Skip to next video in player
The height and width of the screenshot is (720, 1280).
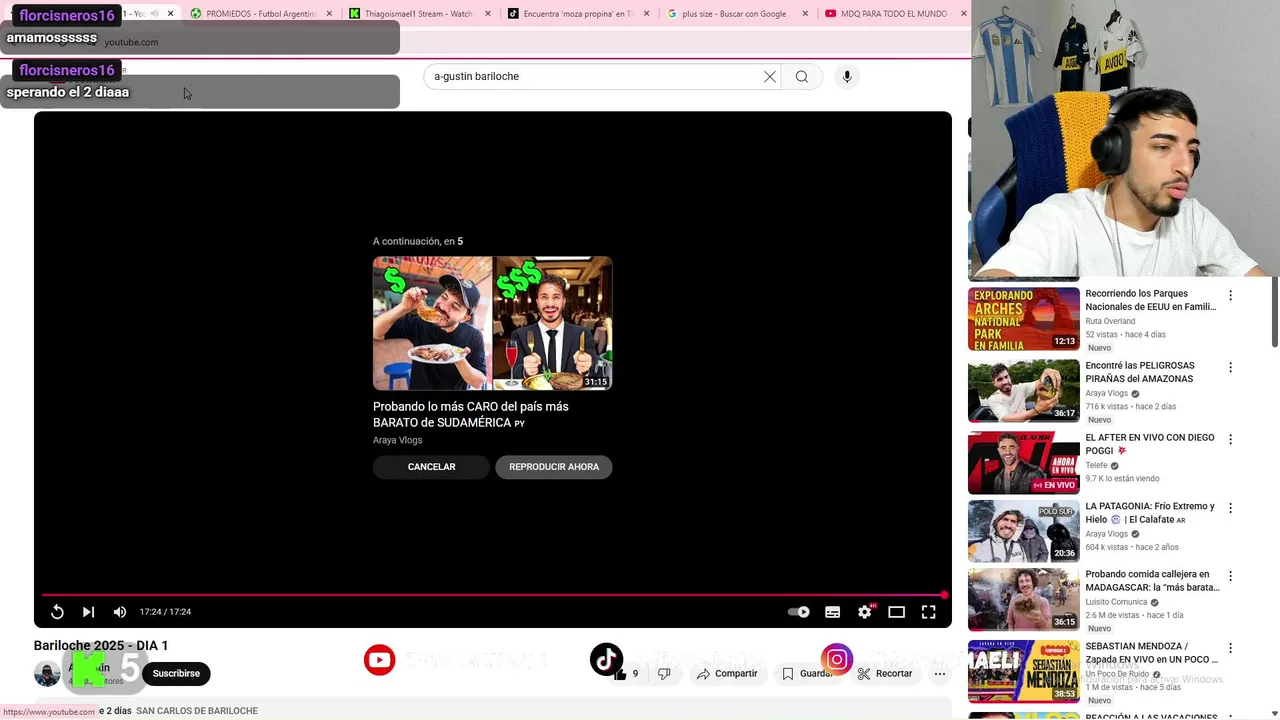click(x=88, y=612)
